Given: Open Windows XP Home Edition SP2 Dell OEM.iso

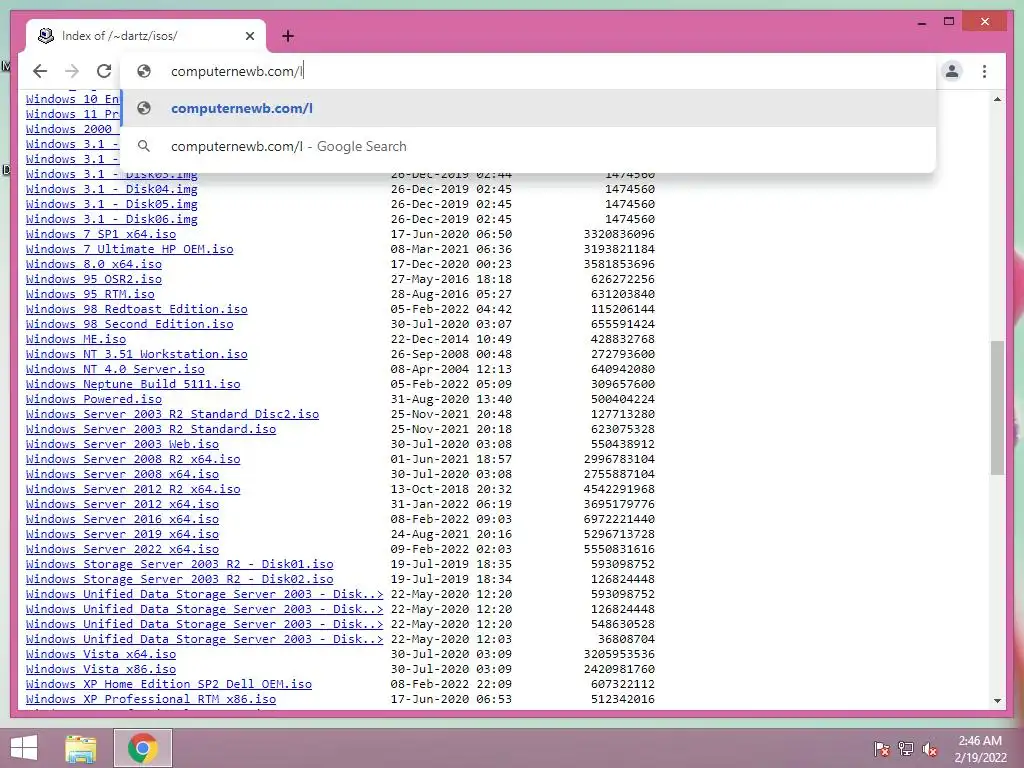Looking at the screenshot, I should click(168, 685).
